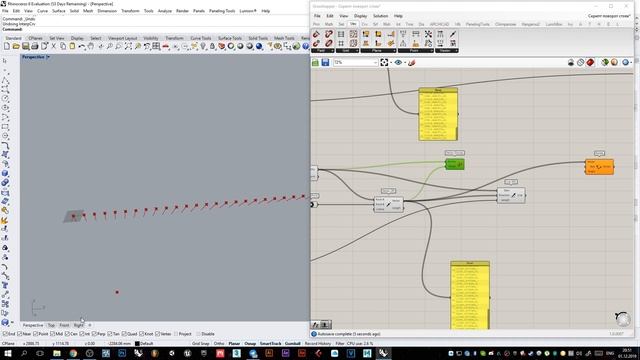
Task: Open the Rhino Surface menu
Action: coord(58,11)
